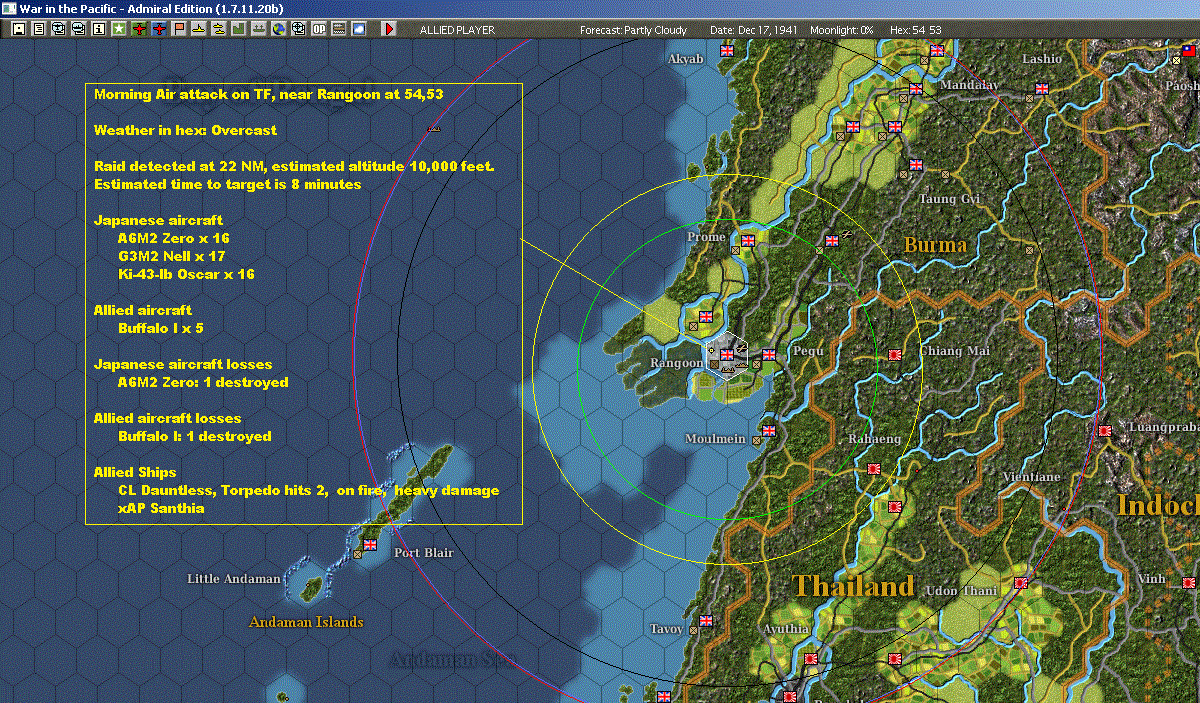Select the Japanese flag base at Vinh
The width and height of the screenshot is (1200, 703).
pyautogui.click(x=1188, y=583)
